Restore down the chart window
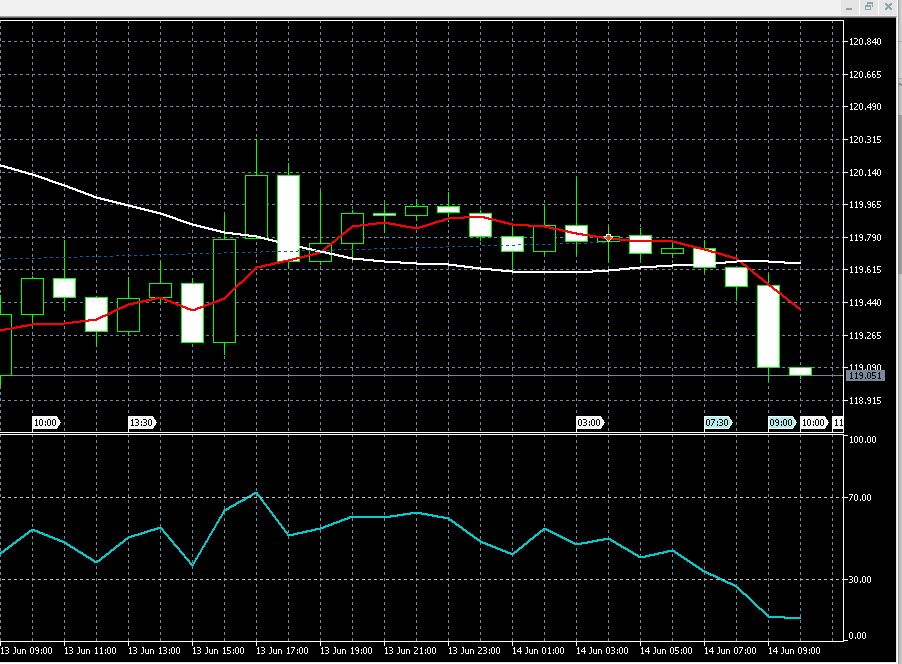Screen dimensions: 902x664 click(x=869, y=6)
